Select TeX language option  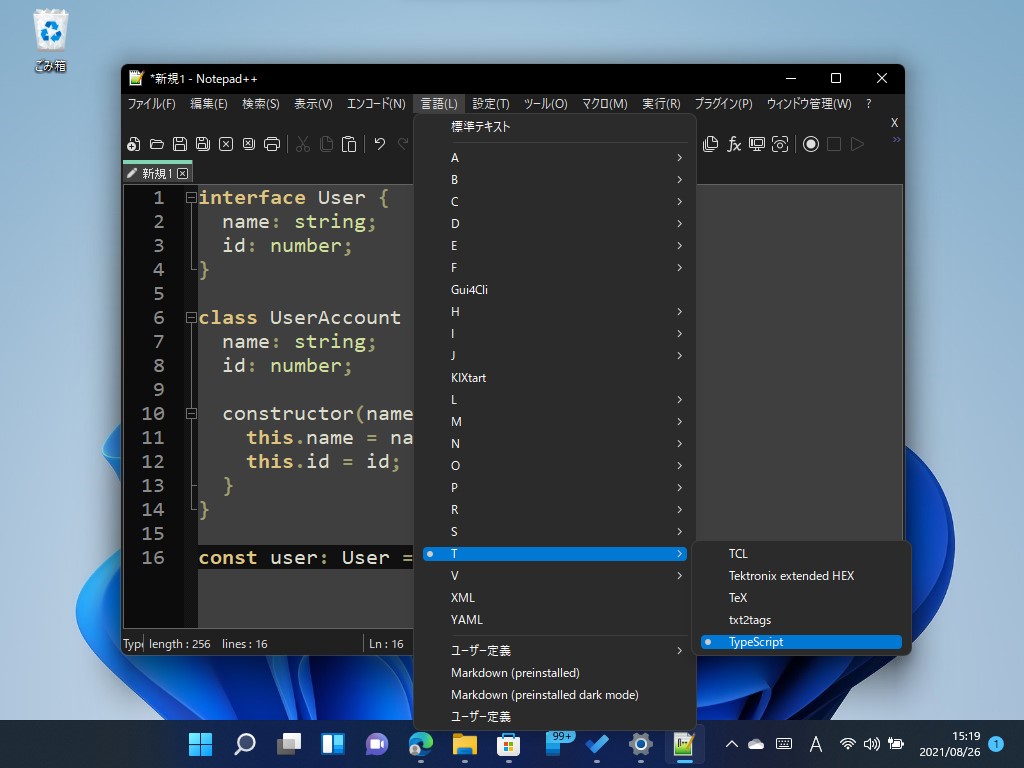click(x=737, y=597)
